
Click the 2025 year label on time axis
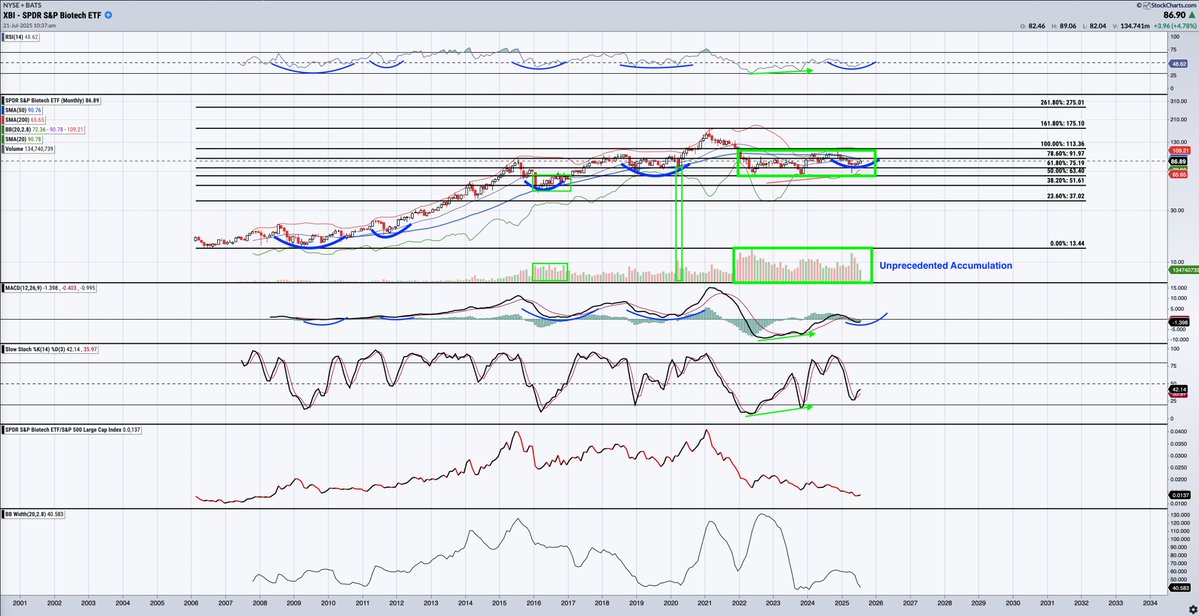coord(842,604)
